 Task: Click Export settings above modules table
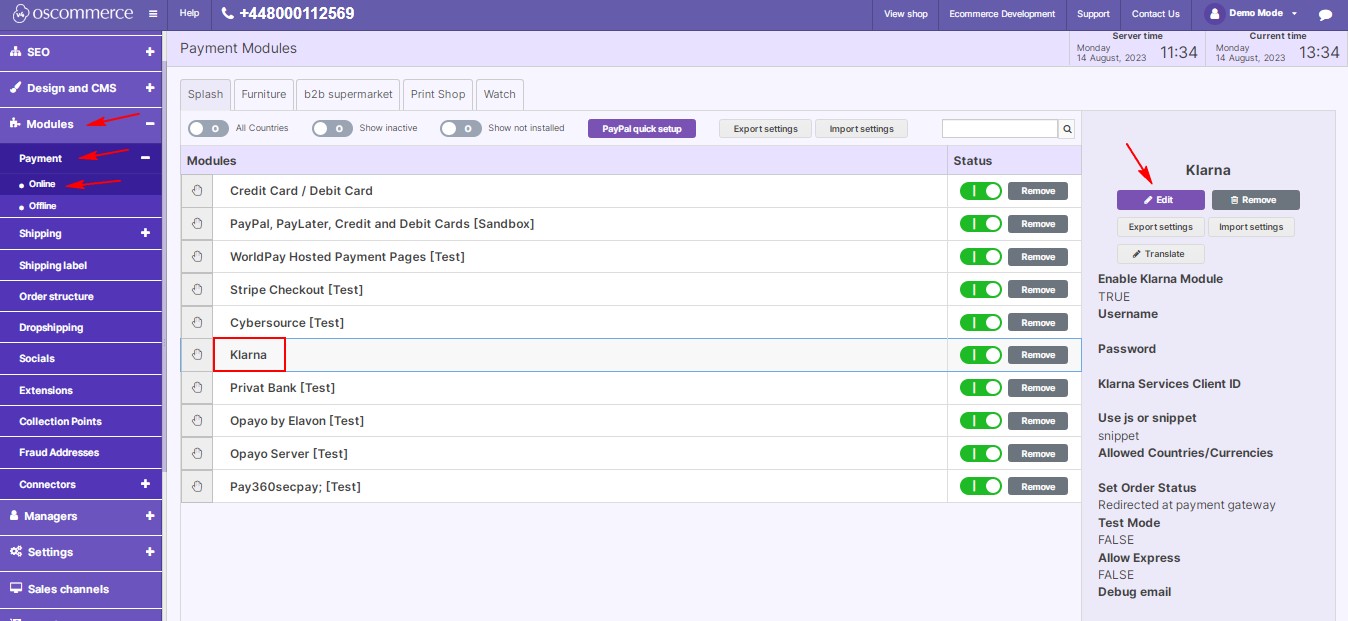tap(766, 129)
